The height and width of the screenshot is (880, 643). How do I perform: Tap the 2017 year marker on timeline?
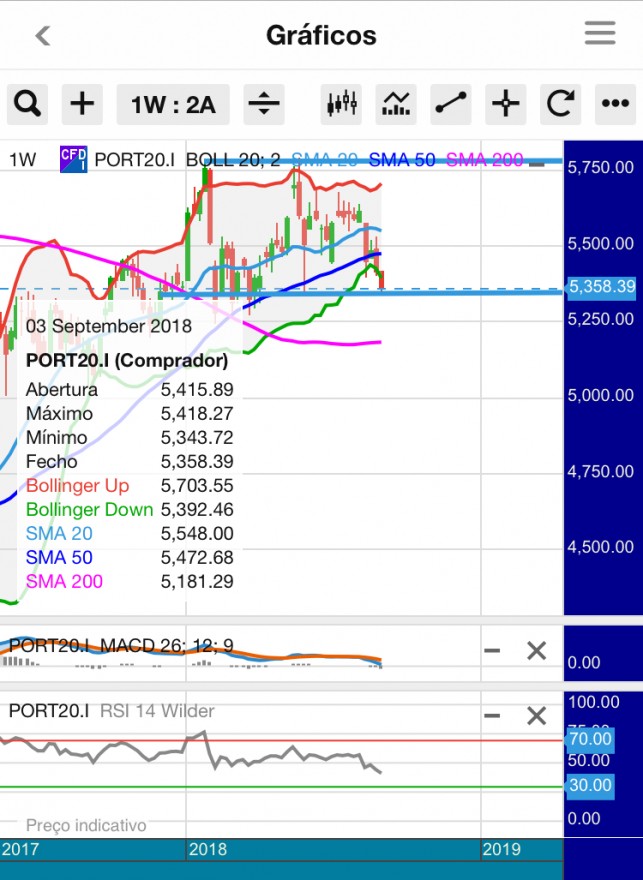(x=20, y=849)
